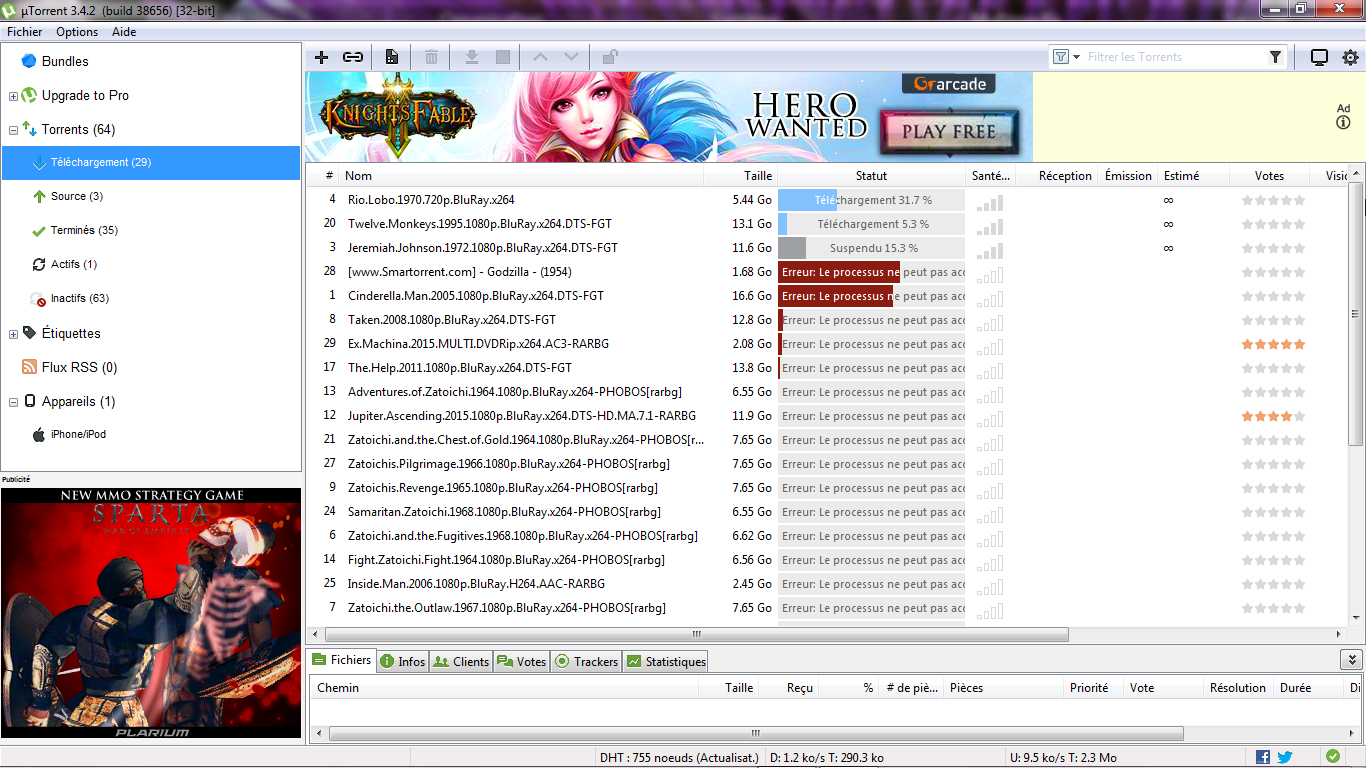Open the remote monitor icon in toolbar
Viewport: 1366px width, 768px height.
tap(1319, 57)
